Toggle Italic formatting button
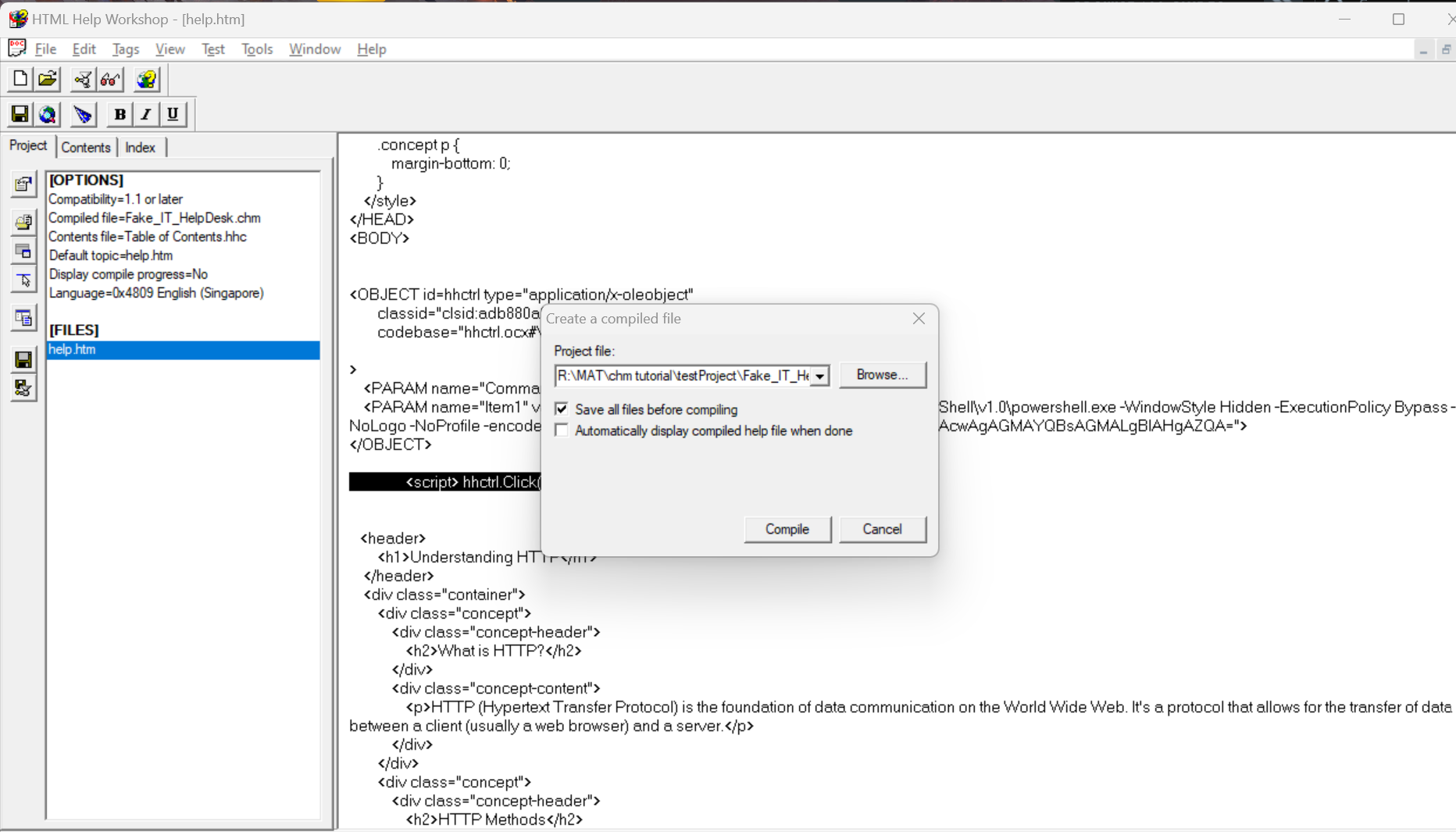1456x832 pixels. (146, 114)
